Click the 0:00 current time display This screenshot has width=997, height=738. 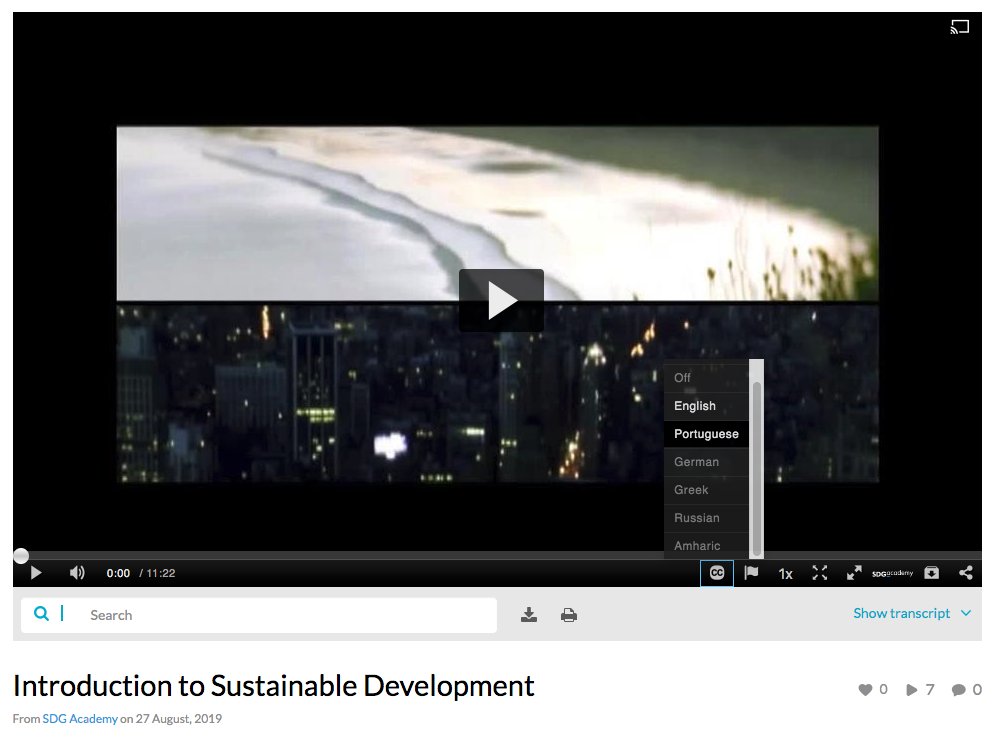(x=118, y=573)
